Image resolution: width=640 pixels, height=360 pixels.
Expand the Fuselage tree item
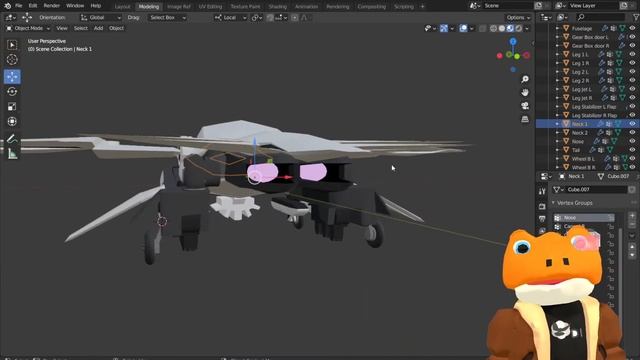click(x=557, y=28)
